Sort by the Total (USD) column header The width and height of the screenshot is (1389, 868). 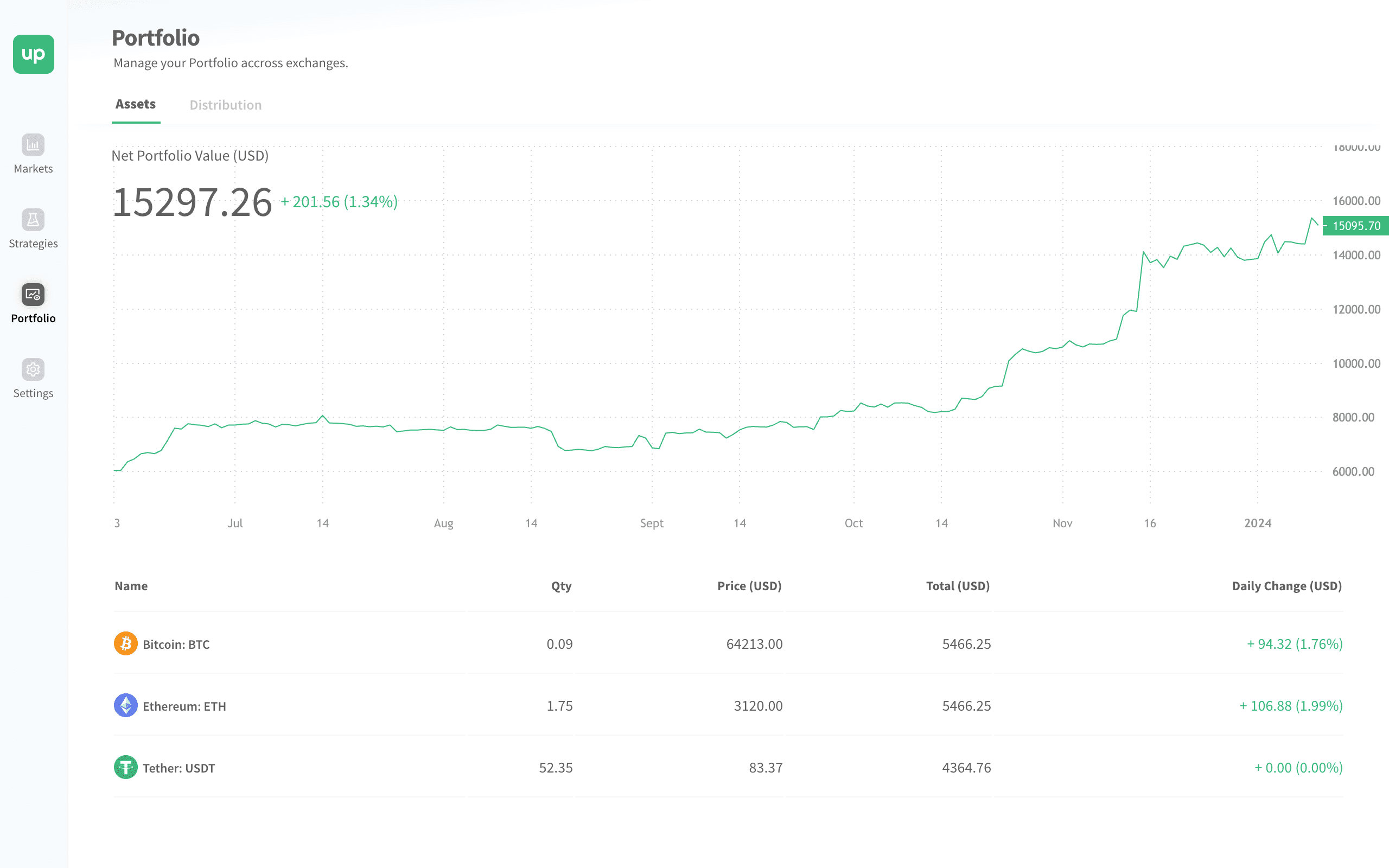point(957,586)
